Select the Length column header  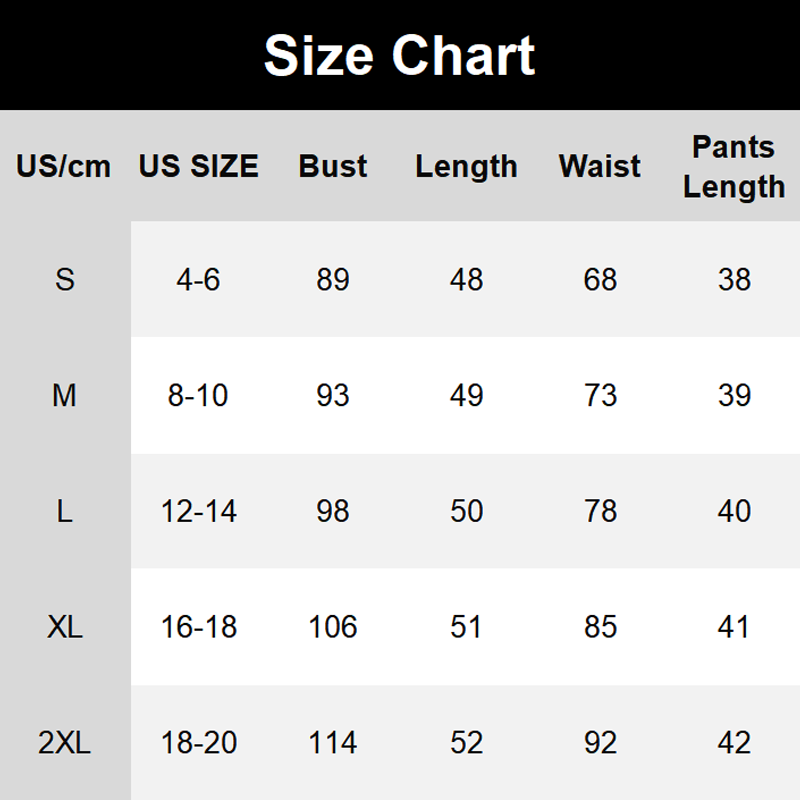466,166
